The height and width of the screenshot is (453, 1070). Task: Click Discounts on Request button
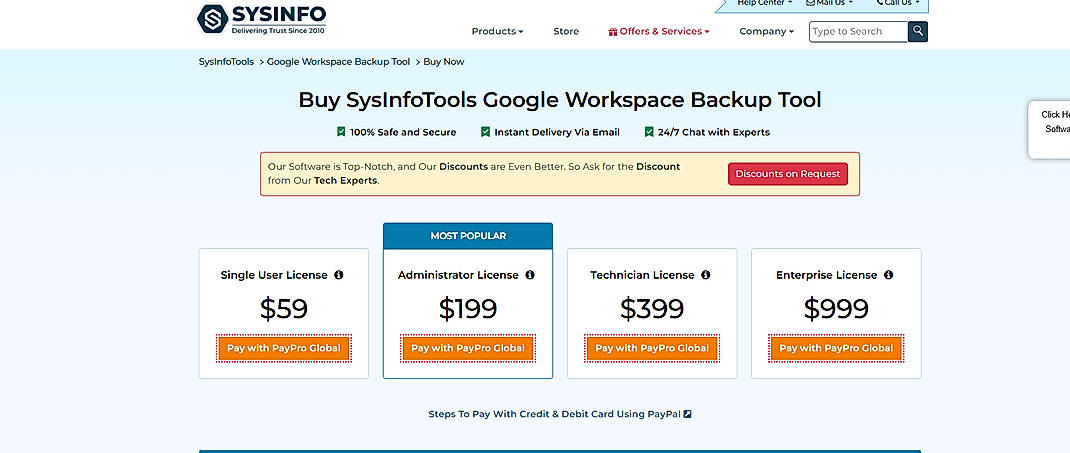(x=787, y=174)
